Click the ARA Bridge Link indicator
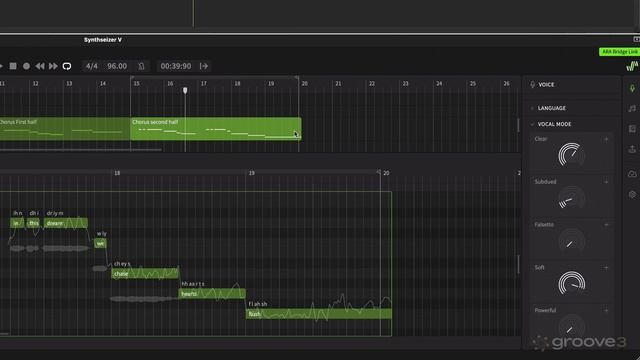 [x=619, y=52]
